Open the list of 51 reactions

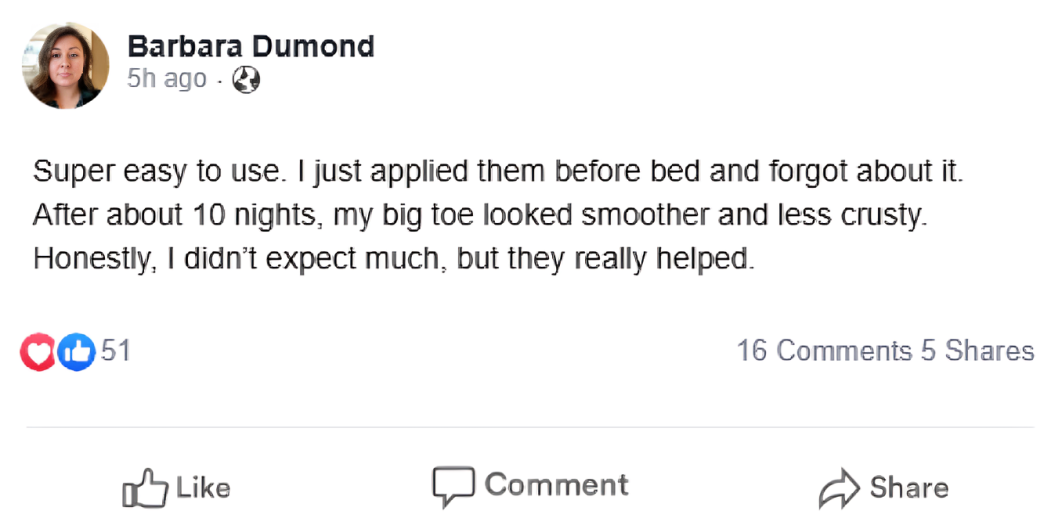(x=116, y=351)
